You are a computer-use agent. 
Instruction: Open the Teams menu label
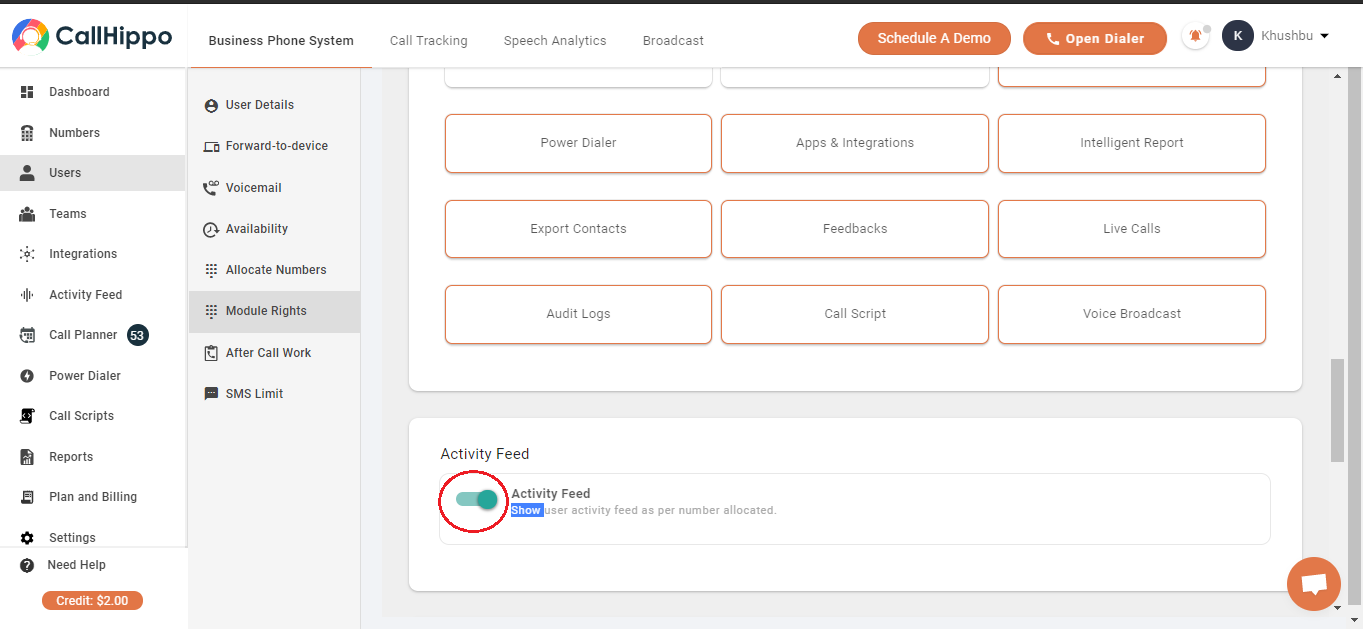(68, 214)
